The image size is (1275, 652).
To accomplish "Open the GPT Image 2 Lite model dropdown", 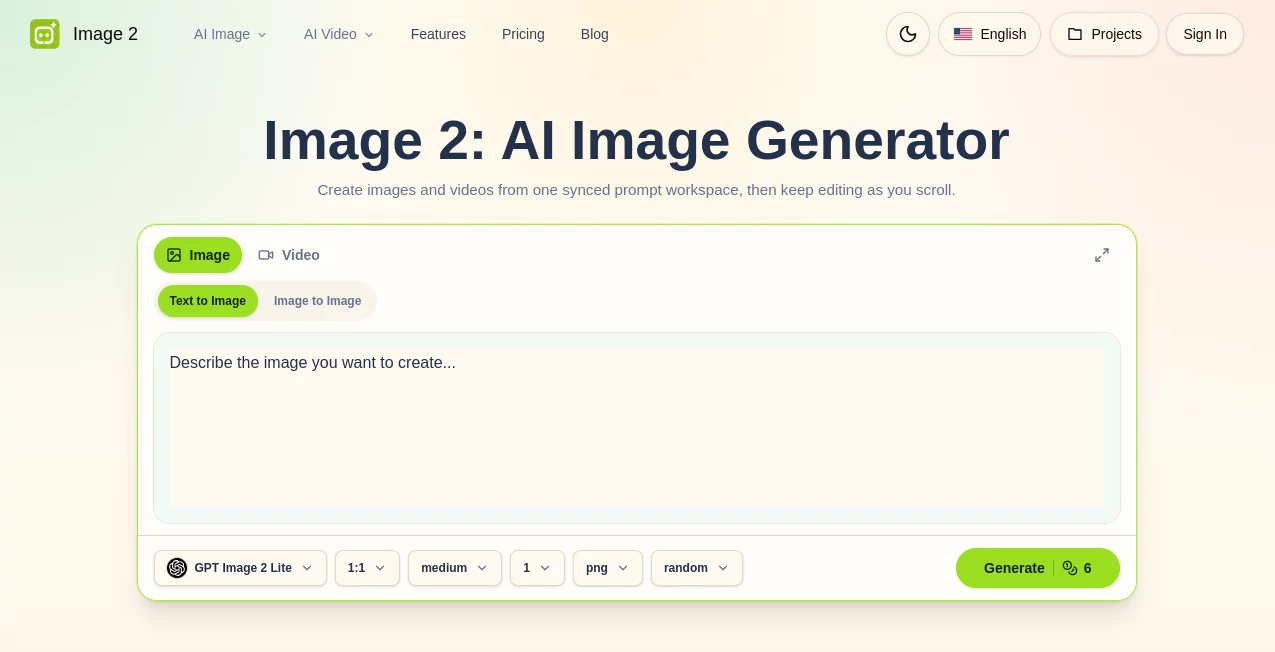I will [240, 568].
